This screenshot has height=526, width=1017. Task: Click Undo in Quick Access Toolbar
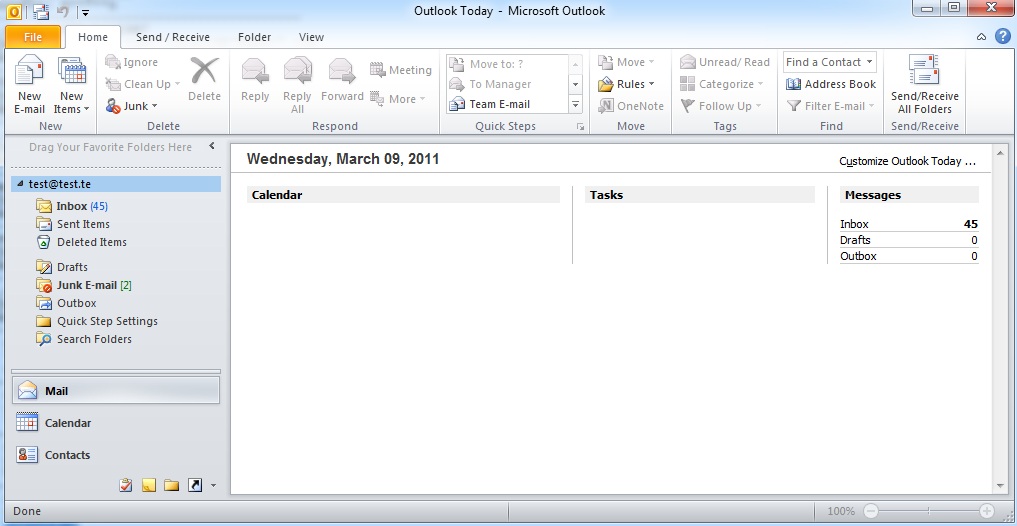coord(63,11)
